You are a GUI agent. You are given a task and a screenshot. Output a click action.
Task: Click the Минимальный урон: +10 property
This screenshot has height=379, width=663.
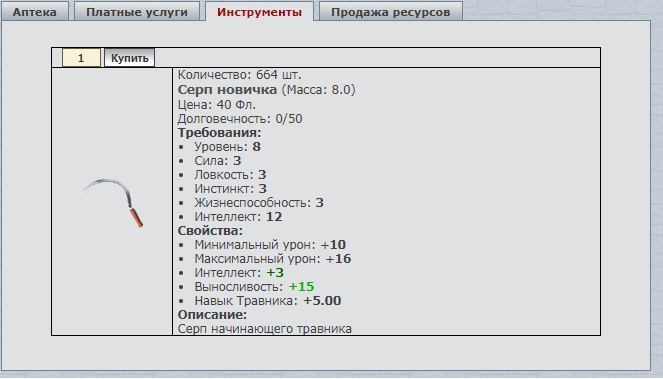click(x=270, y=244)
